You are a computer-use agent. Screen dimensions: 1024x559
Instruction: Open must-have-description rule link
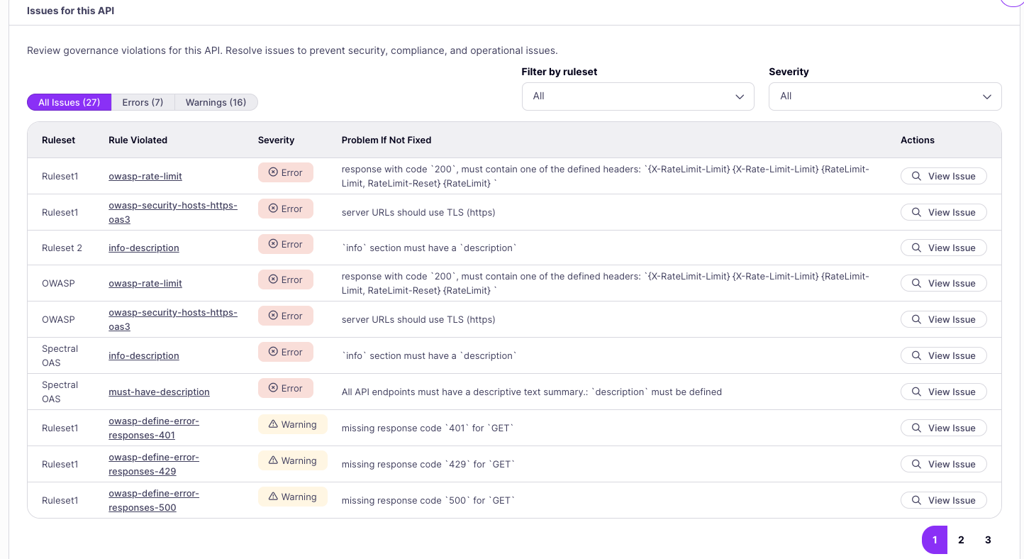point(159,392)
